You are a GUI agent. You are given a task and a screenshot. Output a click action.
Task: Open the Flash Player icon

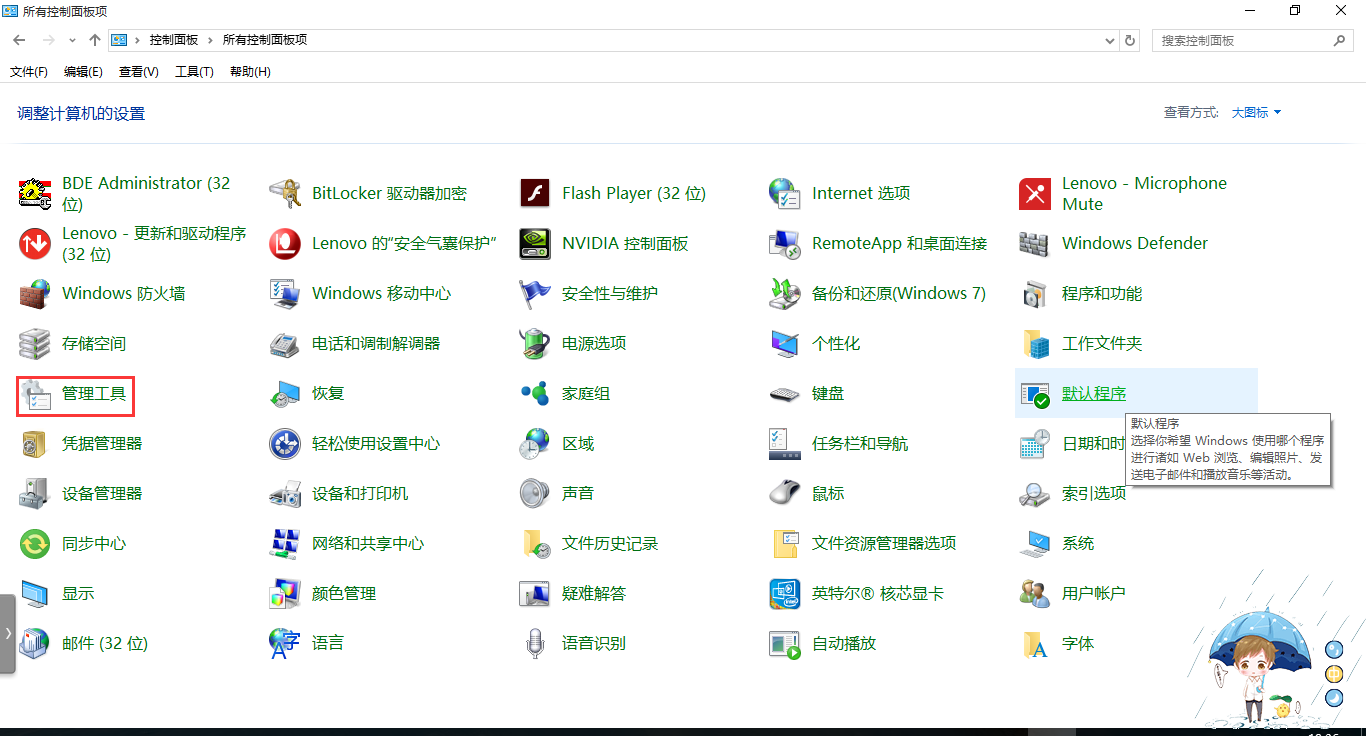point(535,193)
